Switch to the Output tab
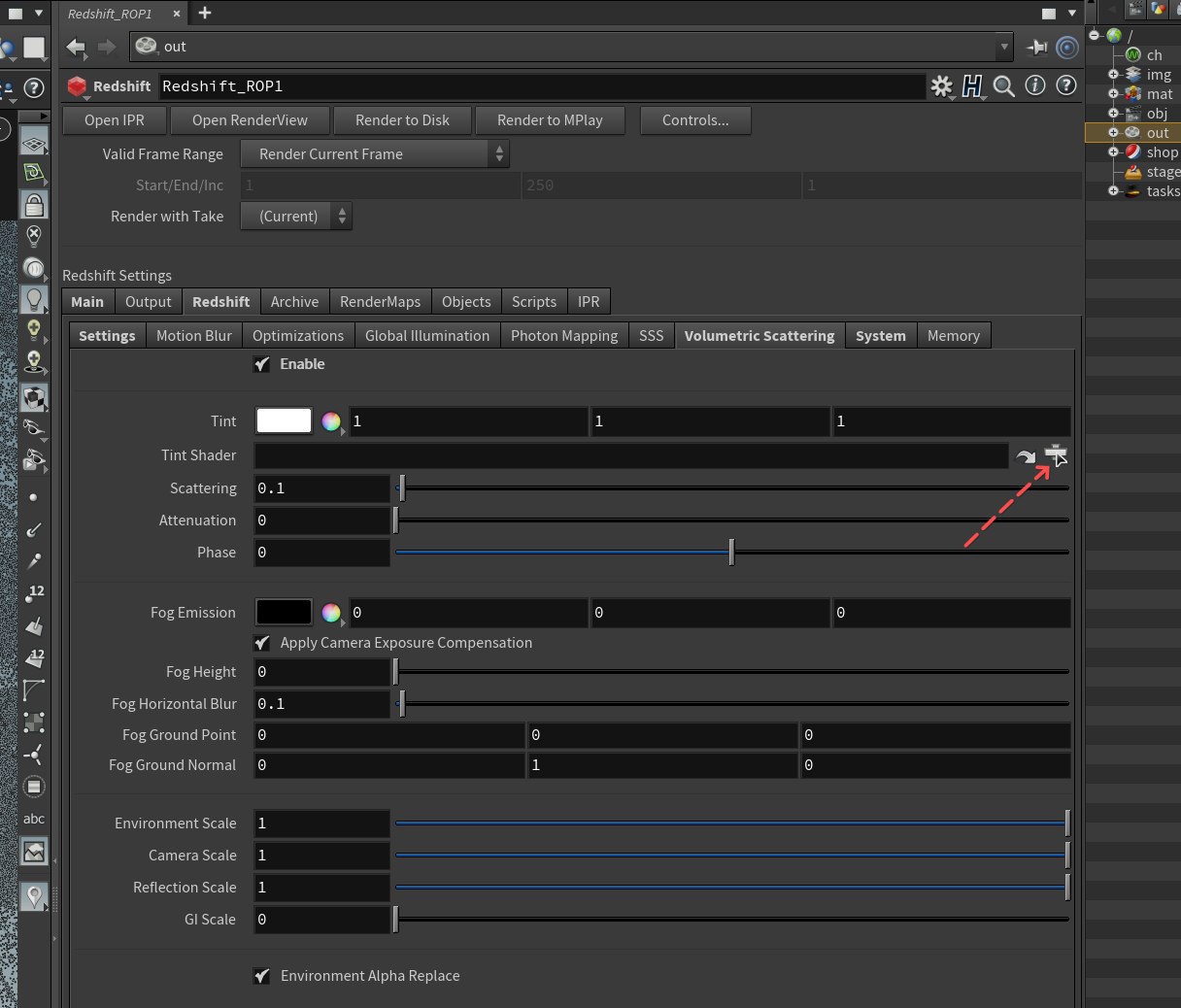Viewport: 1181px width, 1008px height. pyautogui.click(x=149, y=302)
